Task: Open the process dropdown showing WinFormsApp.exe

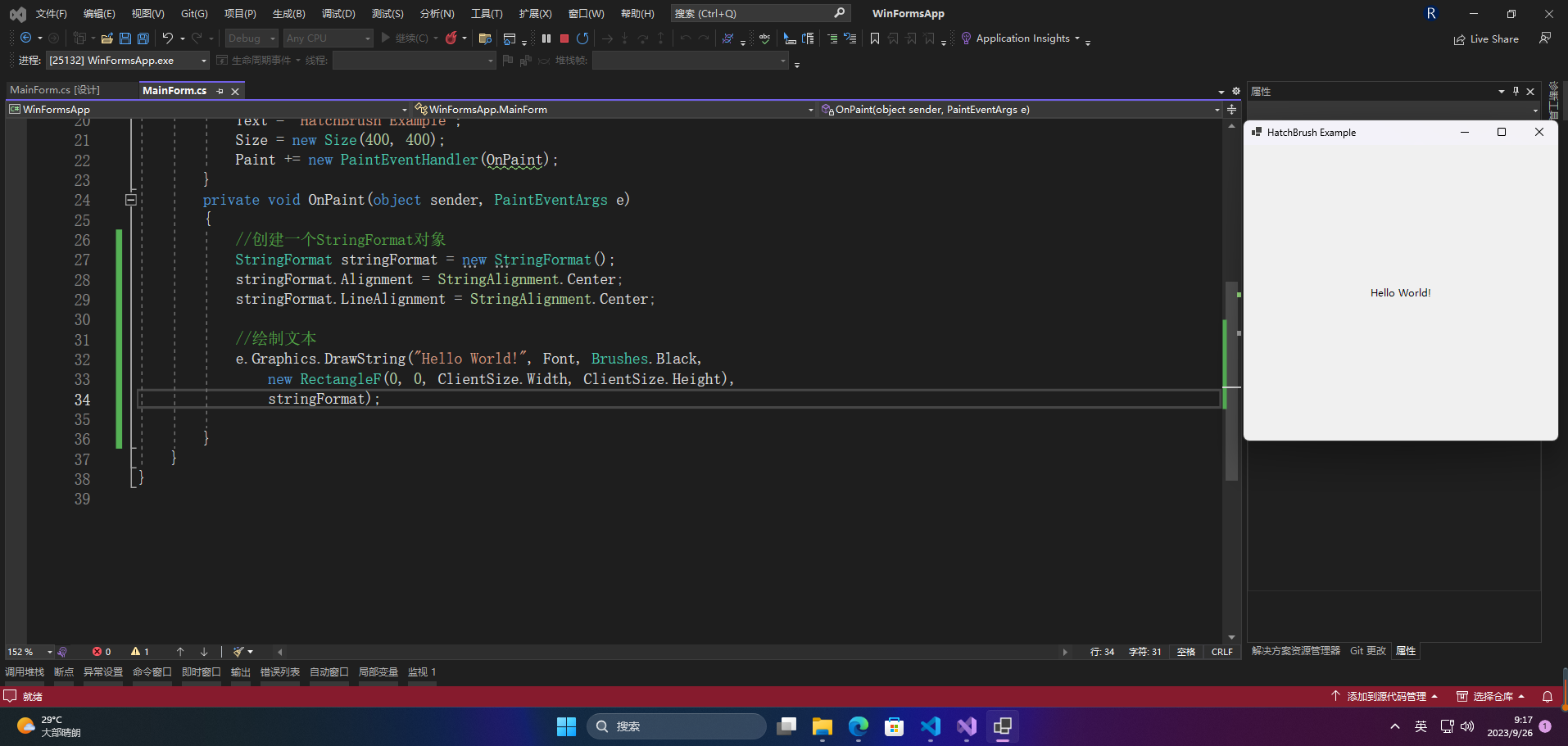Action: click(129, 60)
